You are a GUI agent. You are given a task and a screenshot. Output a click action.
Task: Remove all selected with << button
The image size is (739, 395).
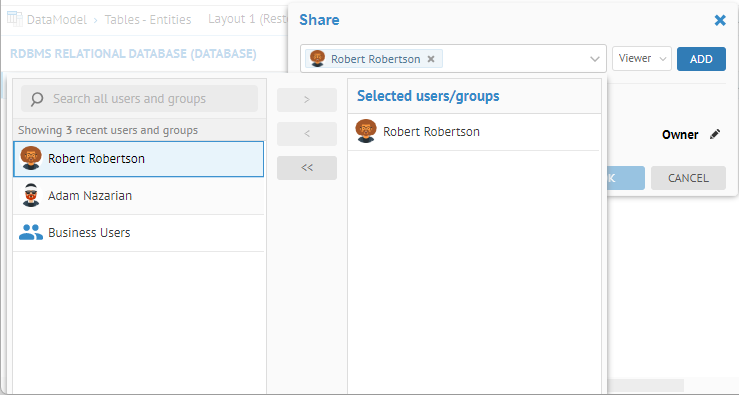click(307, 168)
